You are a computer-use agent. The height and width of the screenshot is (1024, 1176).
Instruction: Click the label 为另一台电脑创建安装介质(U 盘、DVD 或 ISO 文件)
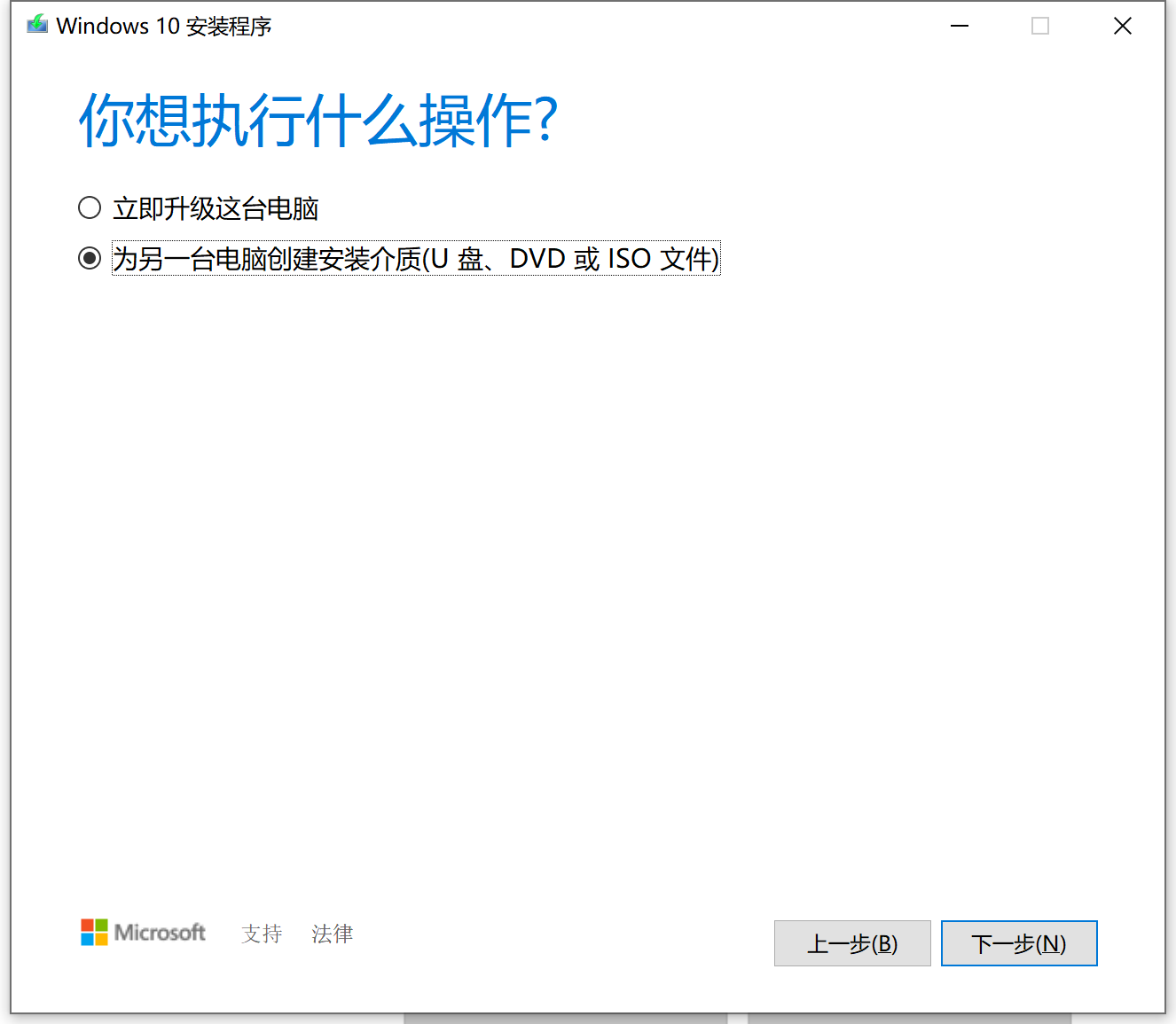point(416,259)
